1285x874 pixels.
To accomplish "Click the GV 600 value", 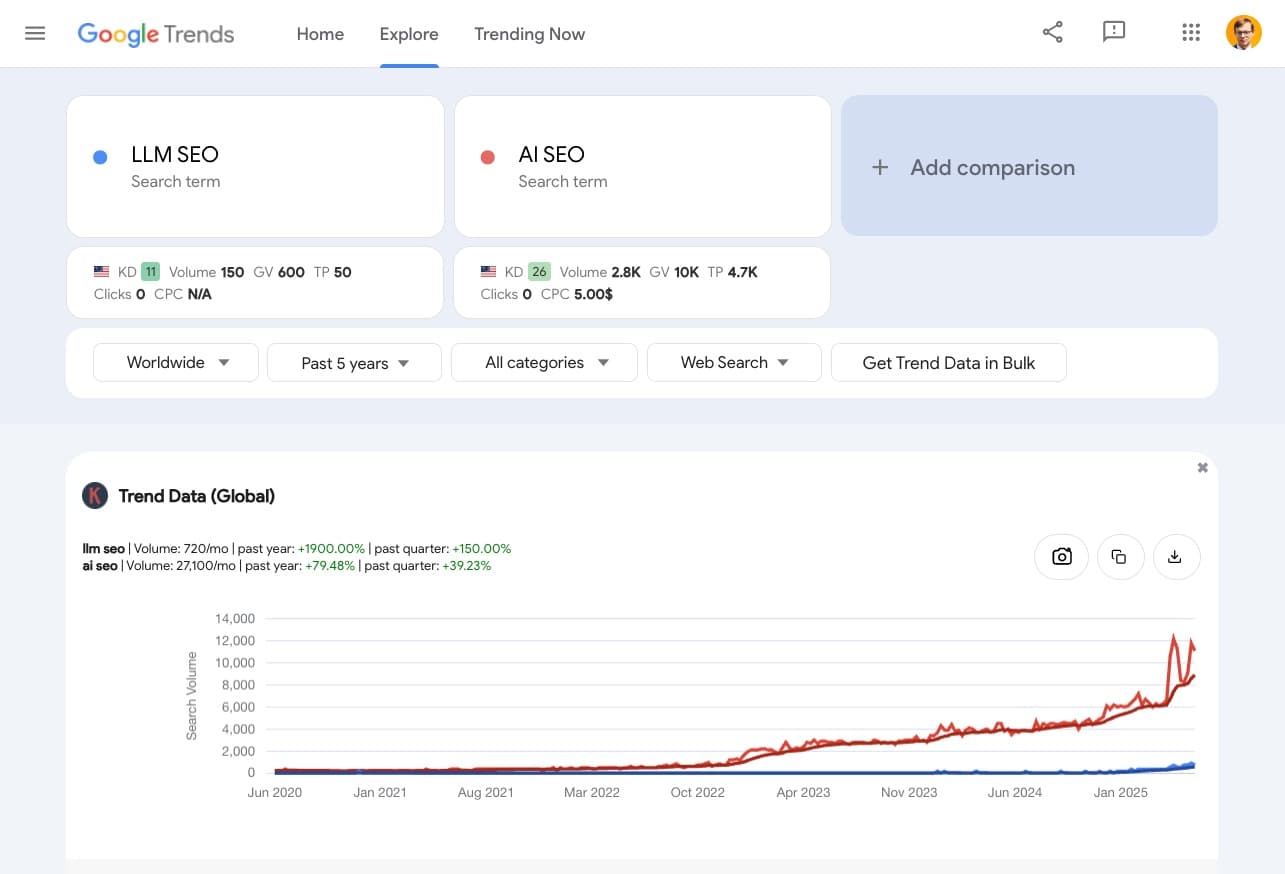I will [291, 272].
